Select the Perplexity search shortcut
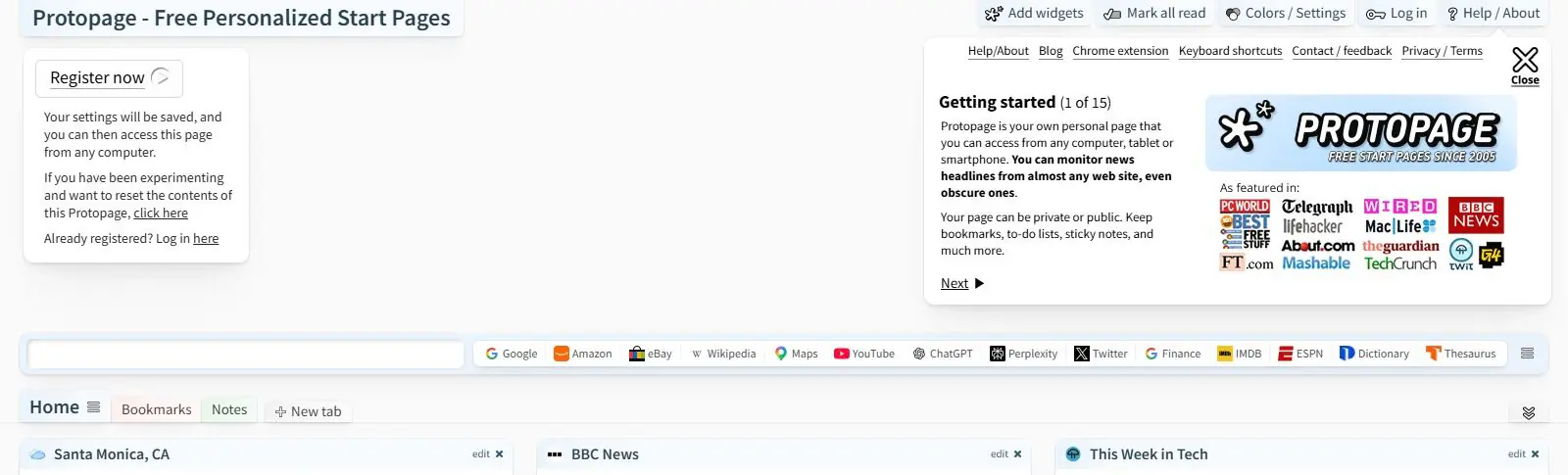The width and height of the screenshot is (1568, 475). [1023, 355]
